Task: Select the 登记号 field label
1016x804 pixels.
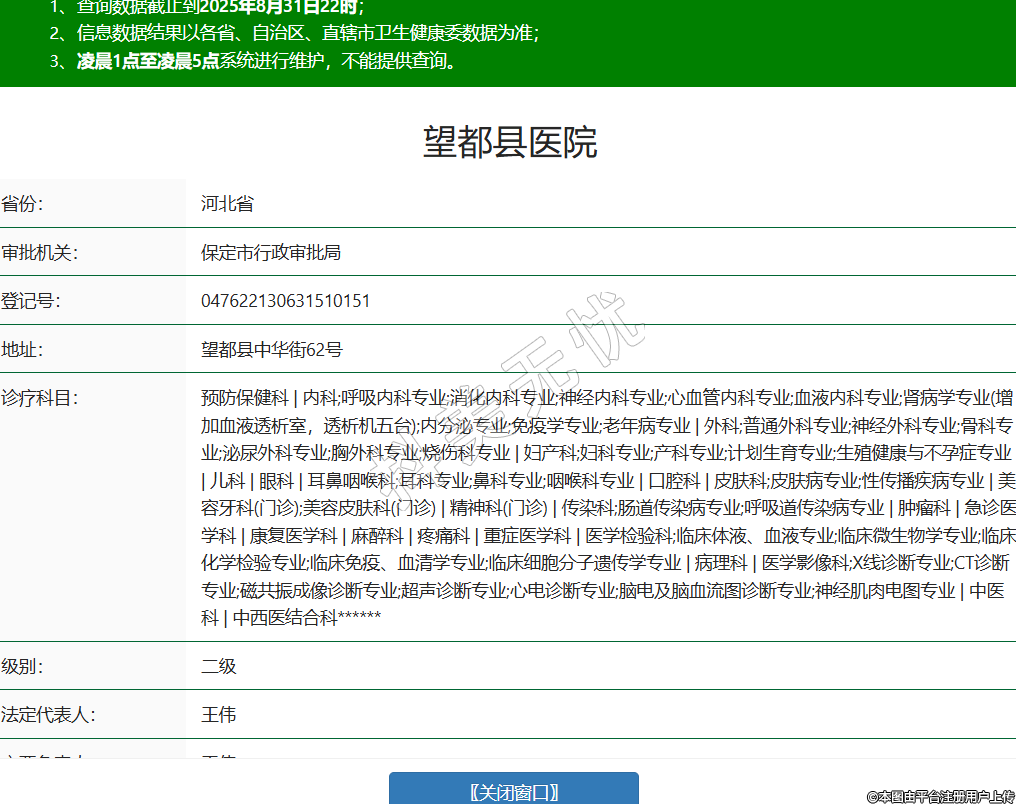Action: (x=32, y=301)
